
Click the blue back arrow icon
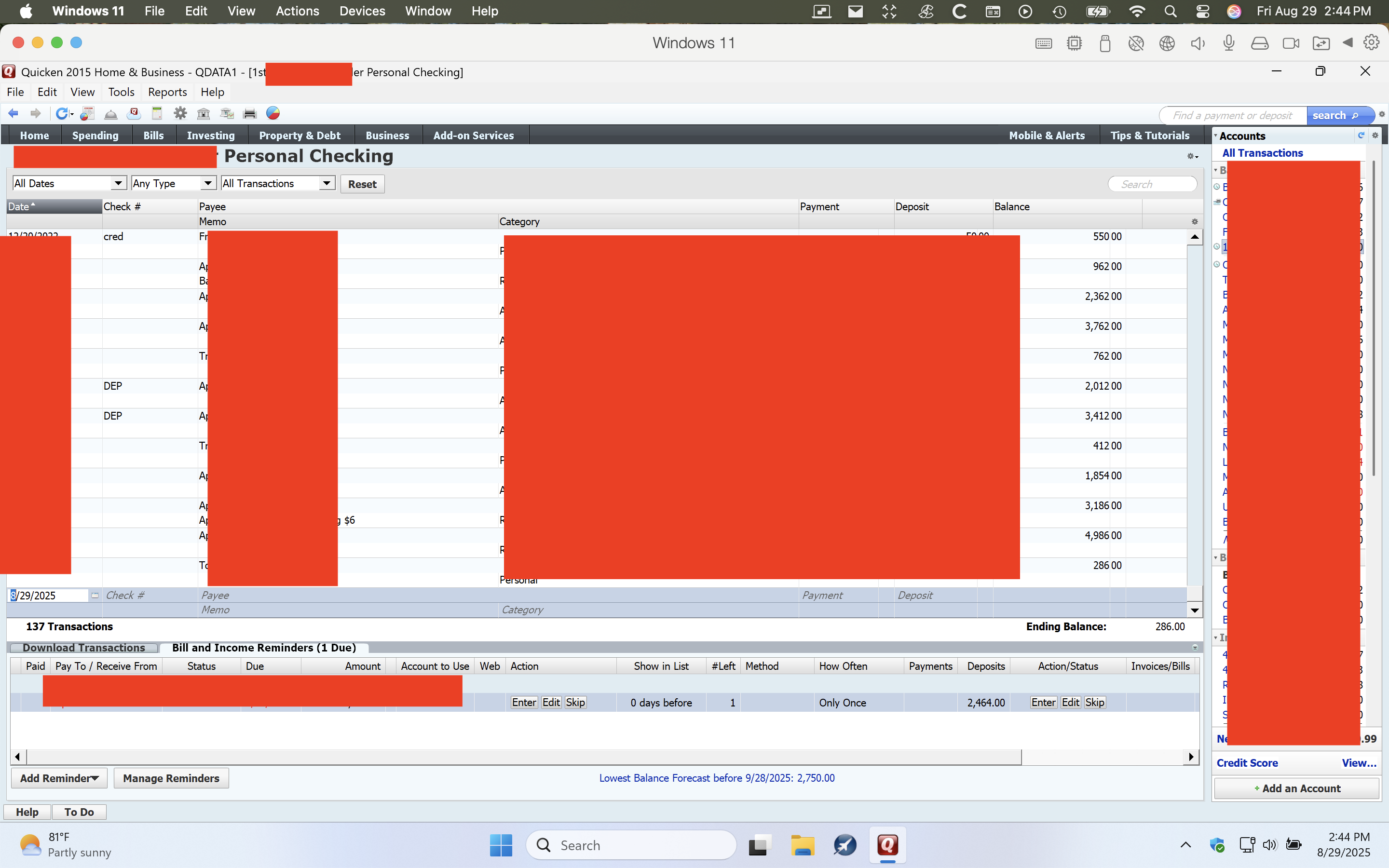point(13,114)
